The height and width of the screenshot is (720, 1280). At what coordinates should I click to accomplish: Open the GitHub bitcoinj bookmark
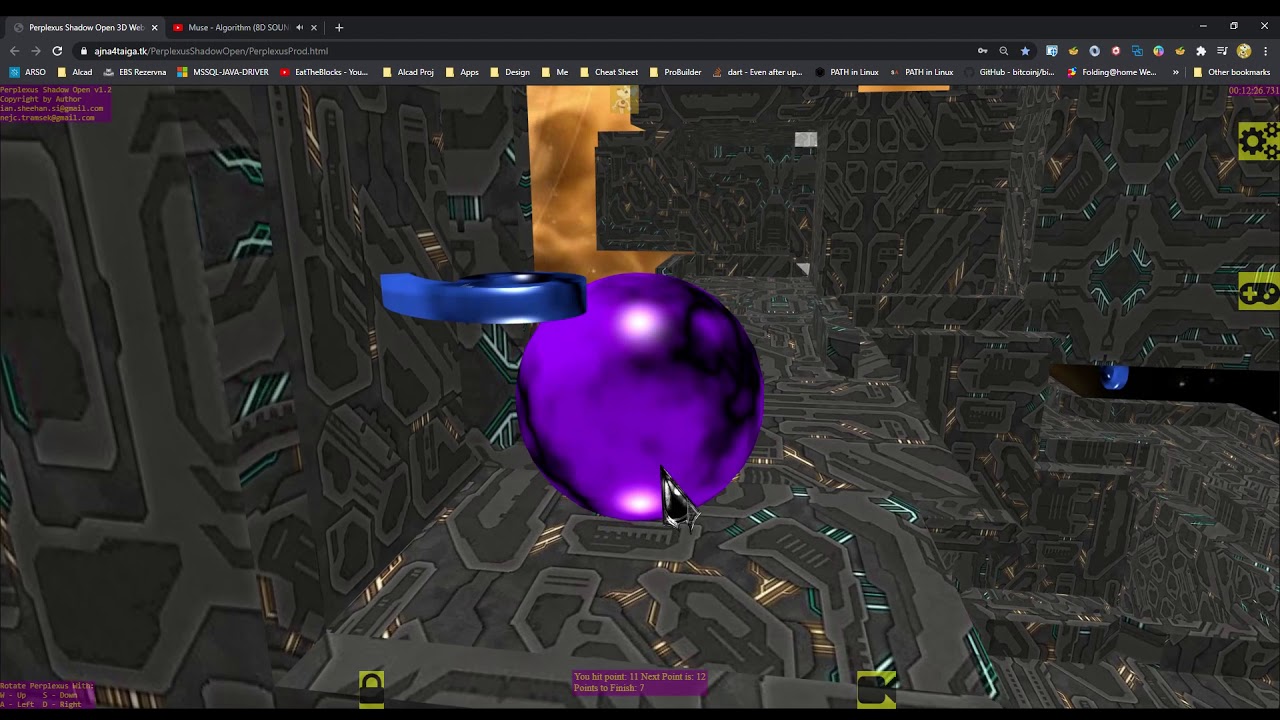(1009, 72)
